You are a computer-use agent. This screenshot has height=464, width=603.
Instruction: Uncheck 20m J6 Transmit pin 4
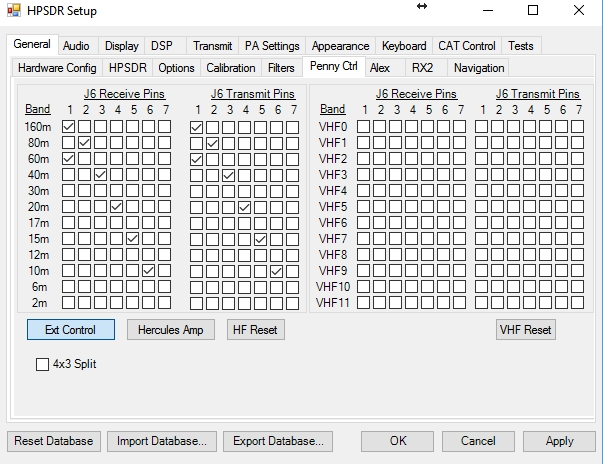(245, 208)
